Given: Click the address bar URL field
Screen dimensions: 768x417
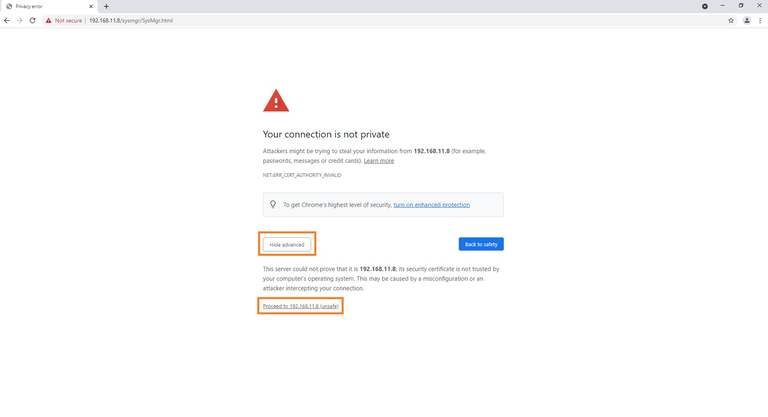Looking at the screenshot, I should point(300,20).
